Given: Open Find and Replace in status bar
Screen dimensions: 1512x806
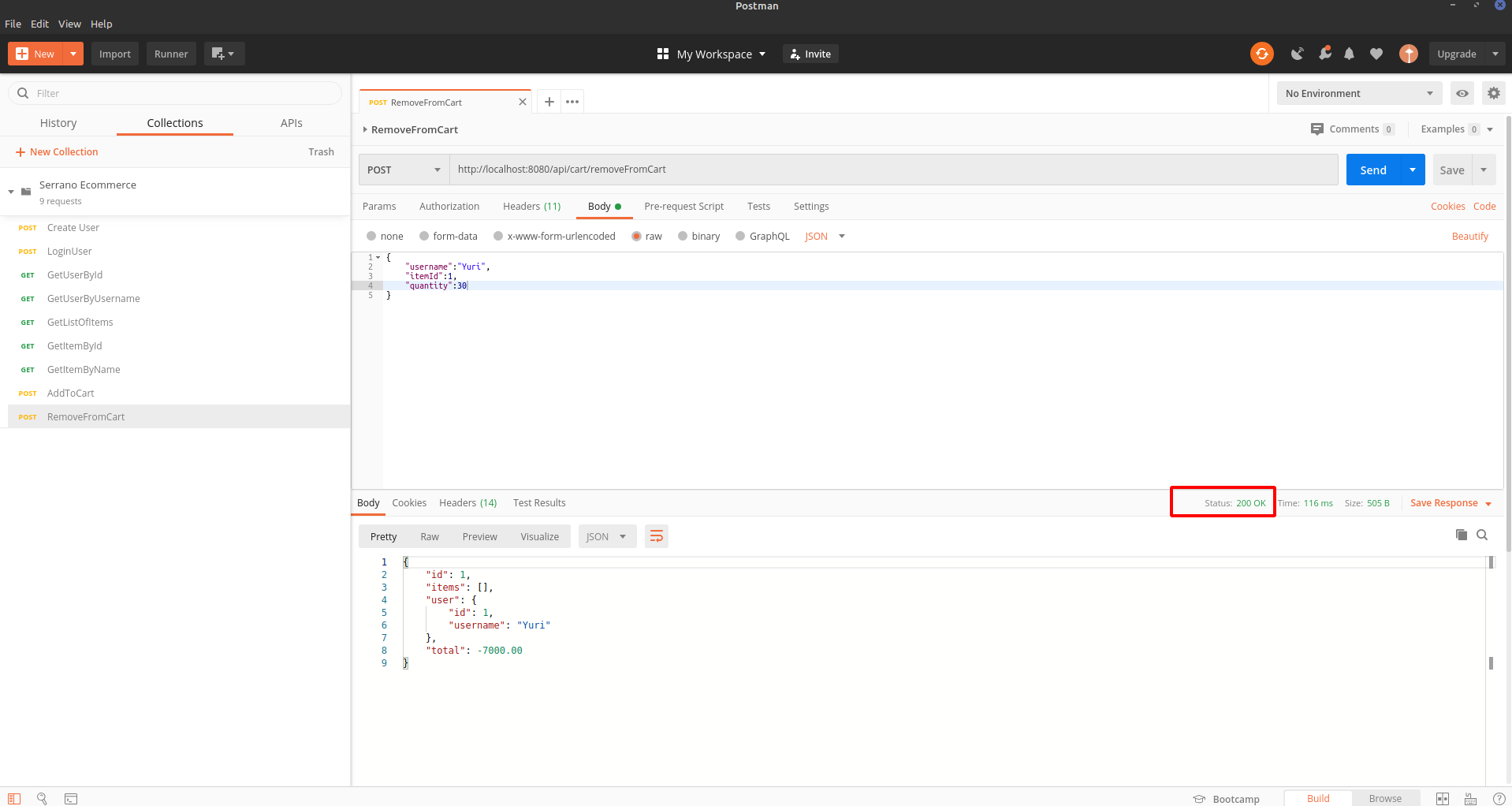Looking at the screenshot, I should 43,798.
